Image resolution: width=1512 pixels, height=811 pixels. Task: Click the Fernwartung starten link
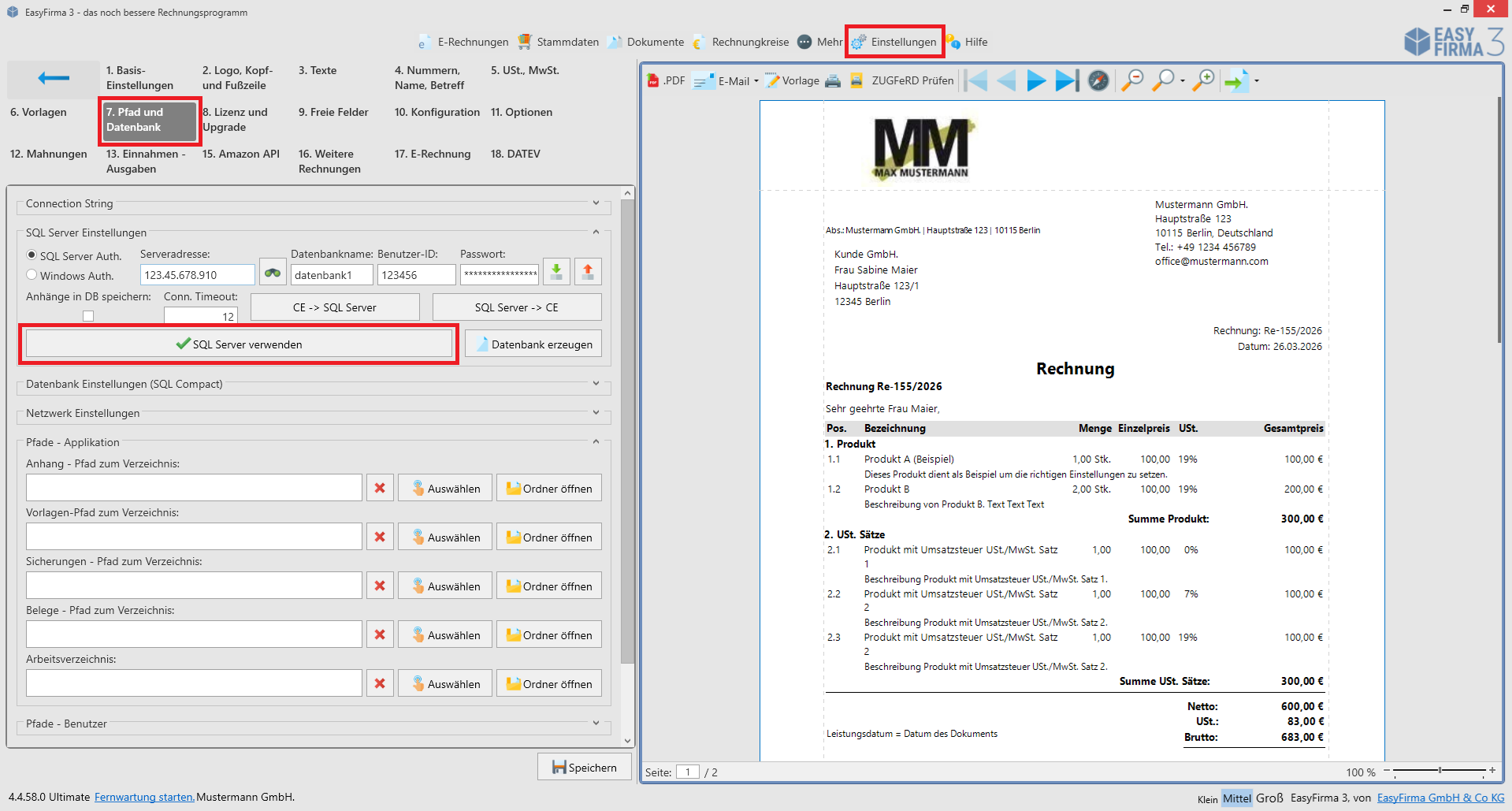point(144,797)
